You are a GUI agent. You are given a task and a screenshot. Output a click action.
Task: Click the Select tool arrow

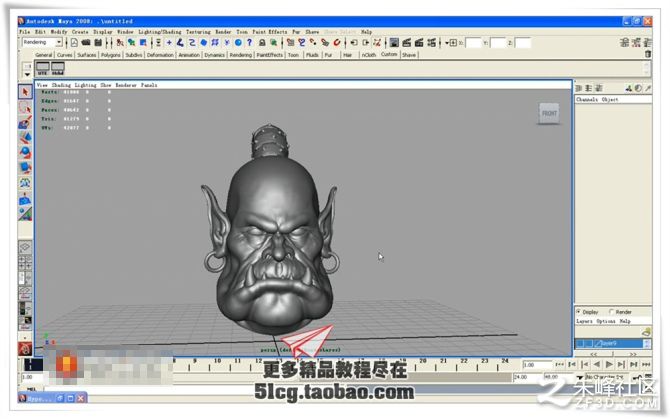[x=25, y=92]
